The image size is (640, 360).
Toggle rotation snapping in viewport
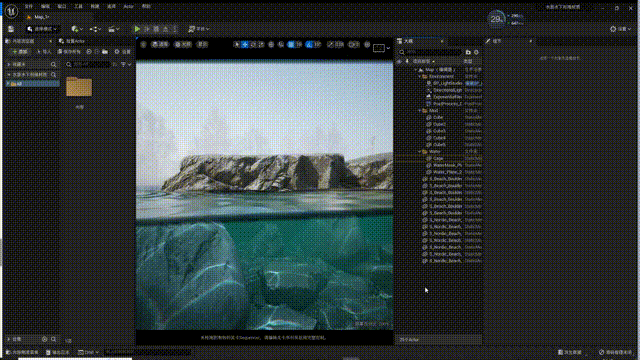tap(309, 44)
